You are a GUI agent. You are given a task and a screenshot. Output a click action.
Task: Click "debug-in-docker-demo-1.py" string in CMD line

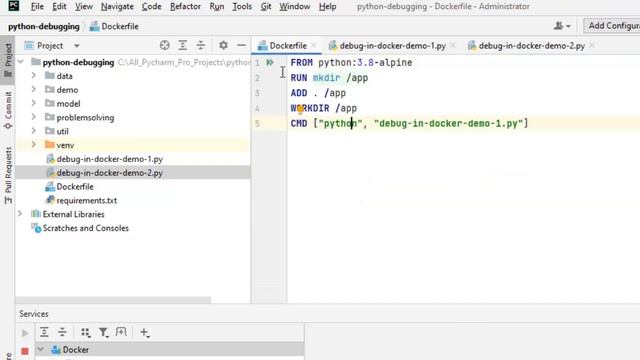tap(449, 123)
